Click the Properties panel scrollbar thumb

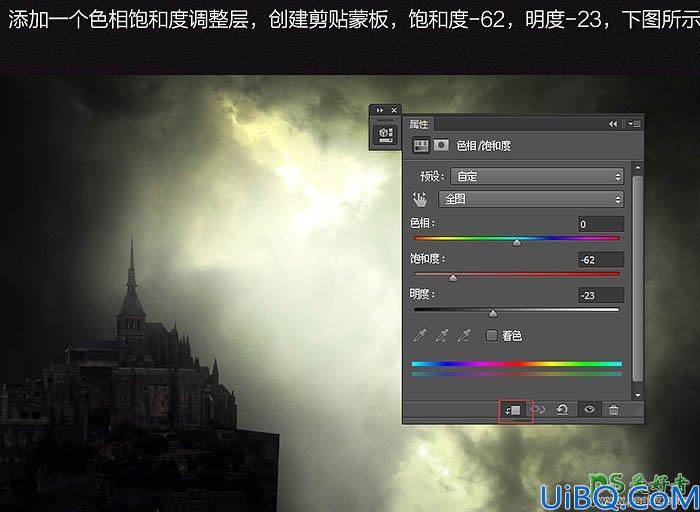click(x=638, y=279)
